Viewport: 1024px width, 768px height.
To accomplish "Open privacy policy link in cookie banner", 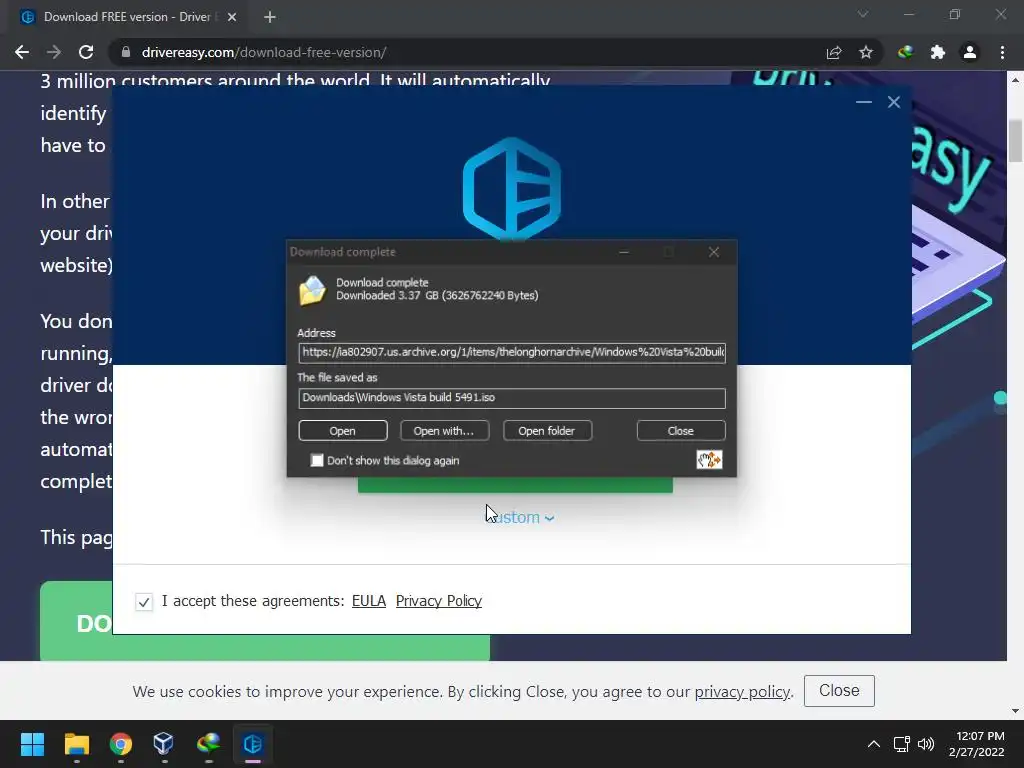I will tap(743, 692).
